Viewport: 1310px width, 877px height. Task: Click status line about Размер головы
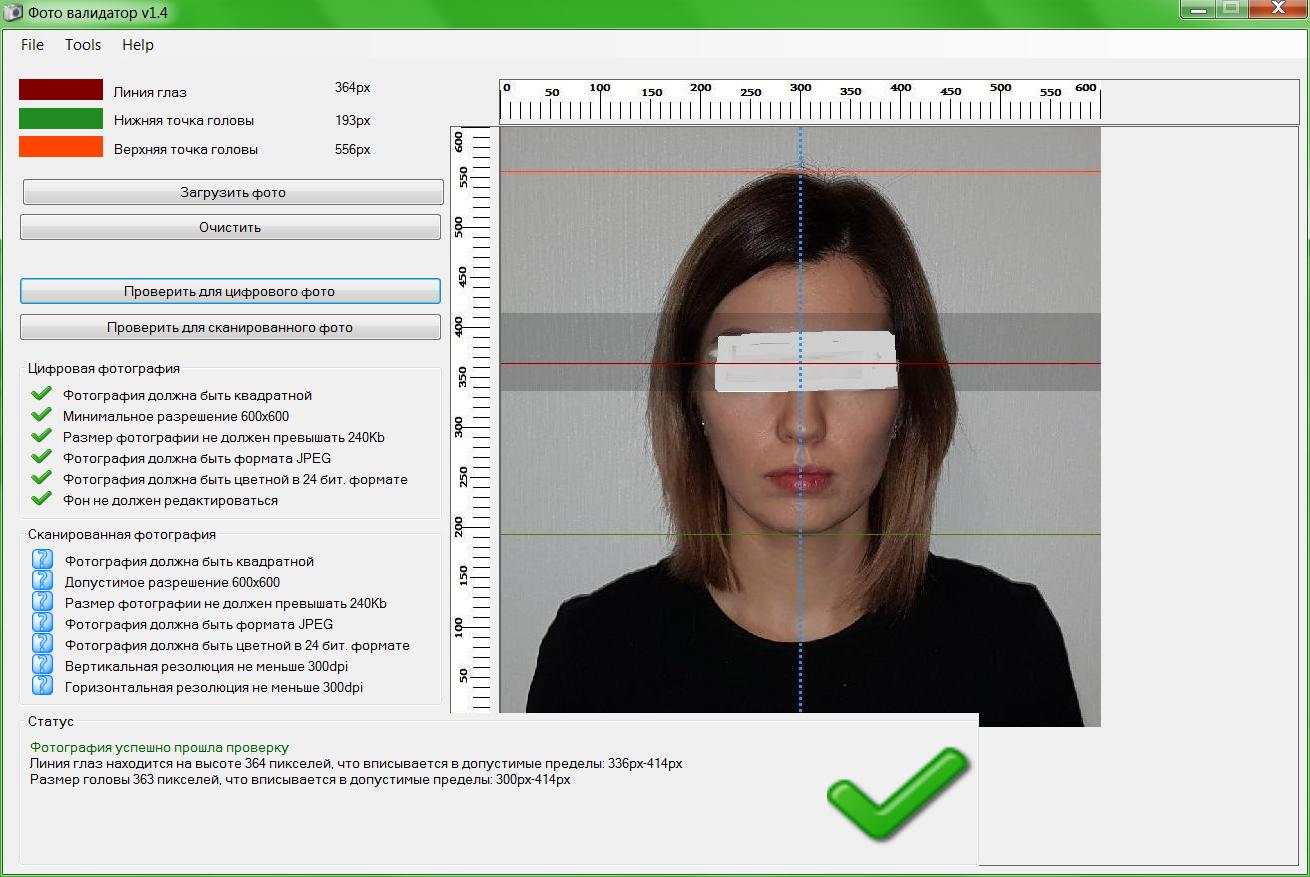pos(300,779)
